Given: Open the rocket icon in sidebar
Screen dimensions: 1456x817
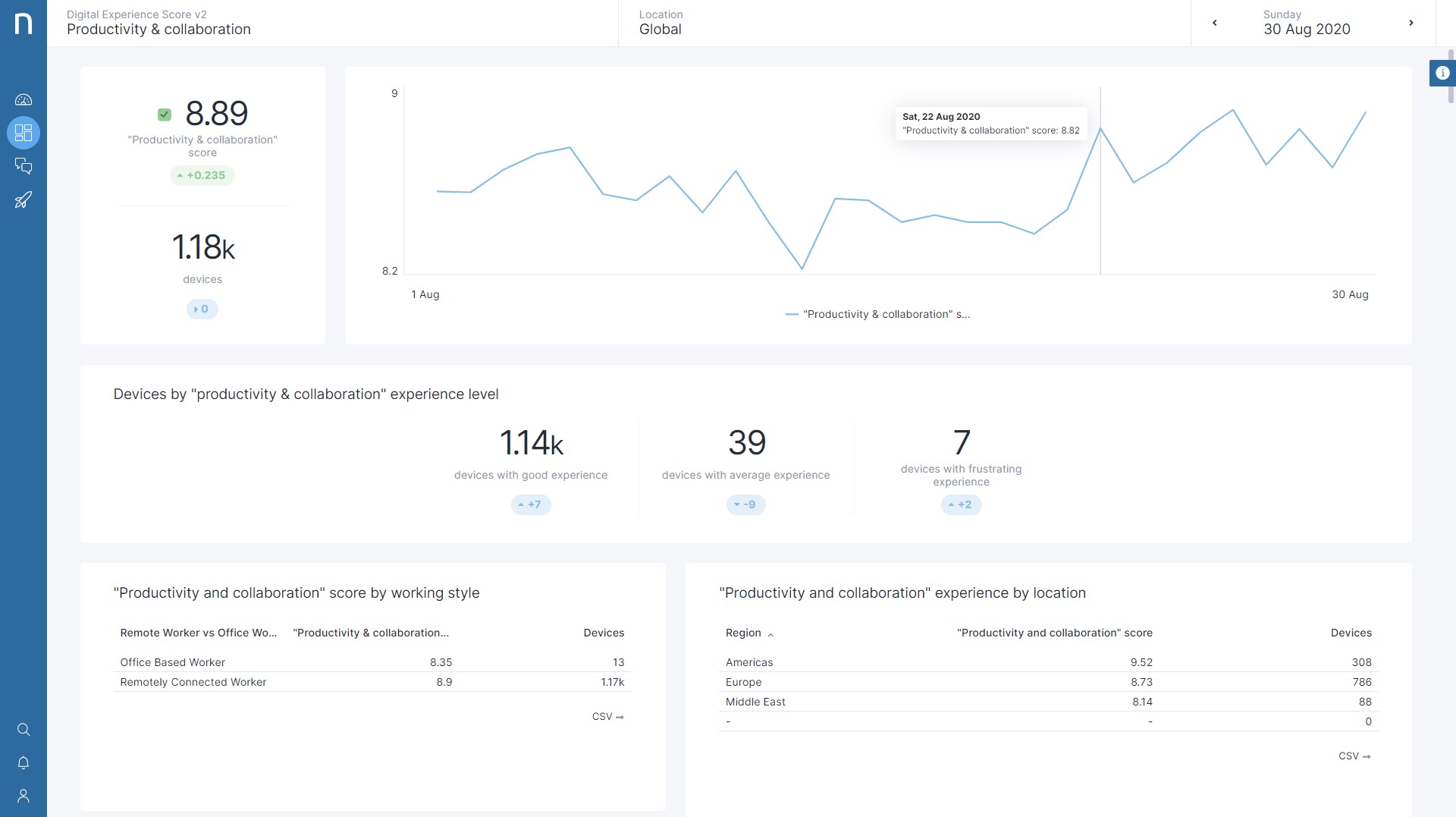Looking at the screenshot, I should 24,200.
